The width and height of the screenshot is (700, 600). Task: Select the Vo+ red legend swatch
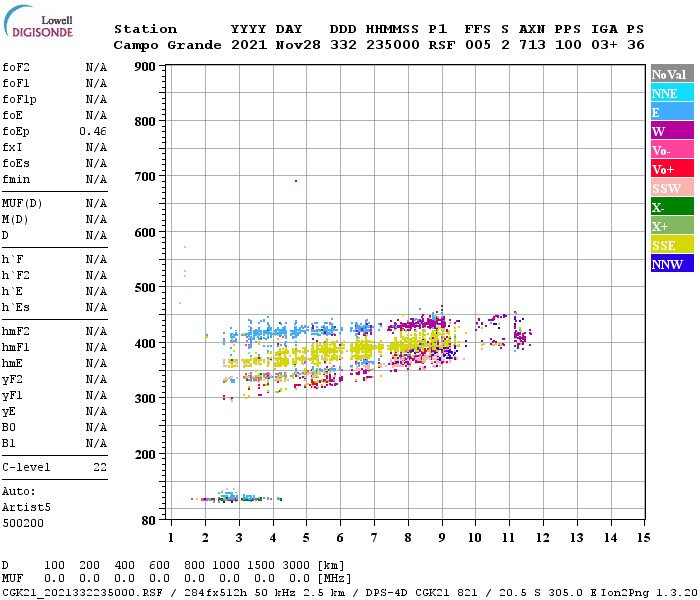[672, 169]
